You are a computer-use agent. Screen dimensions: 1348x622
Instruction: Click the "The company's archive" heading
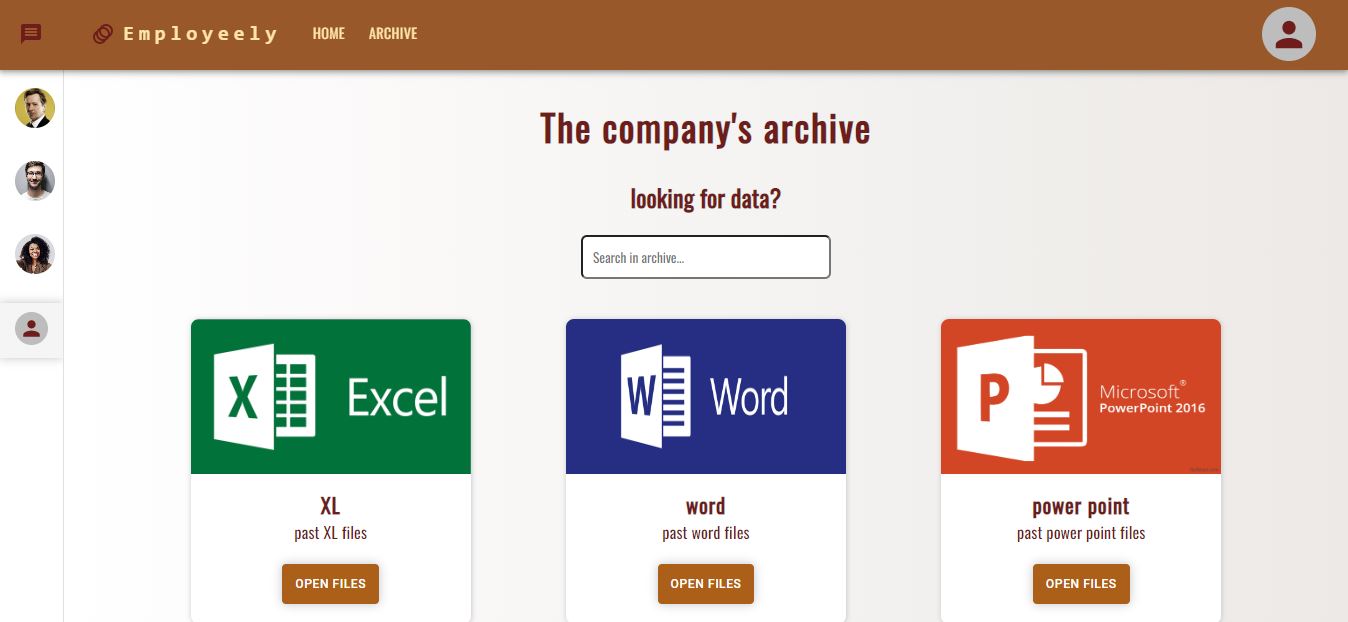706,129
